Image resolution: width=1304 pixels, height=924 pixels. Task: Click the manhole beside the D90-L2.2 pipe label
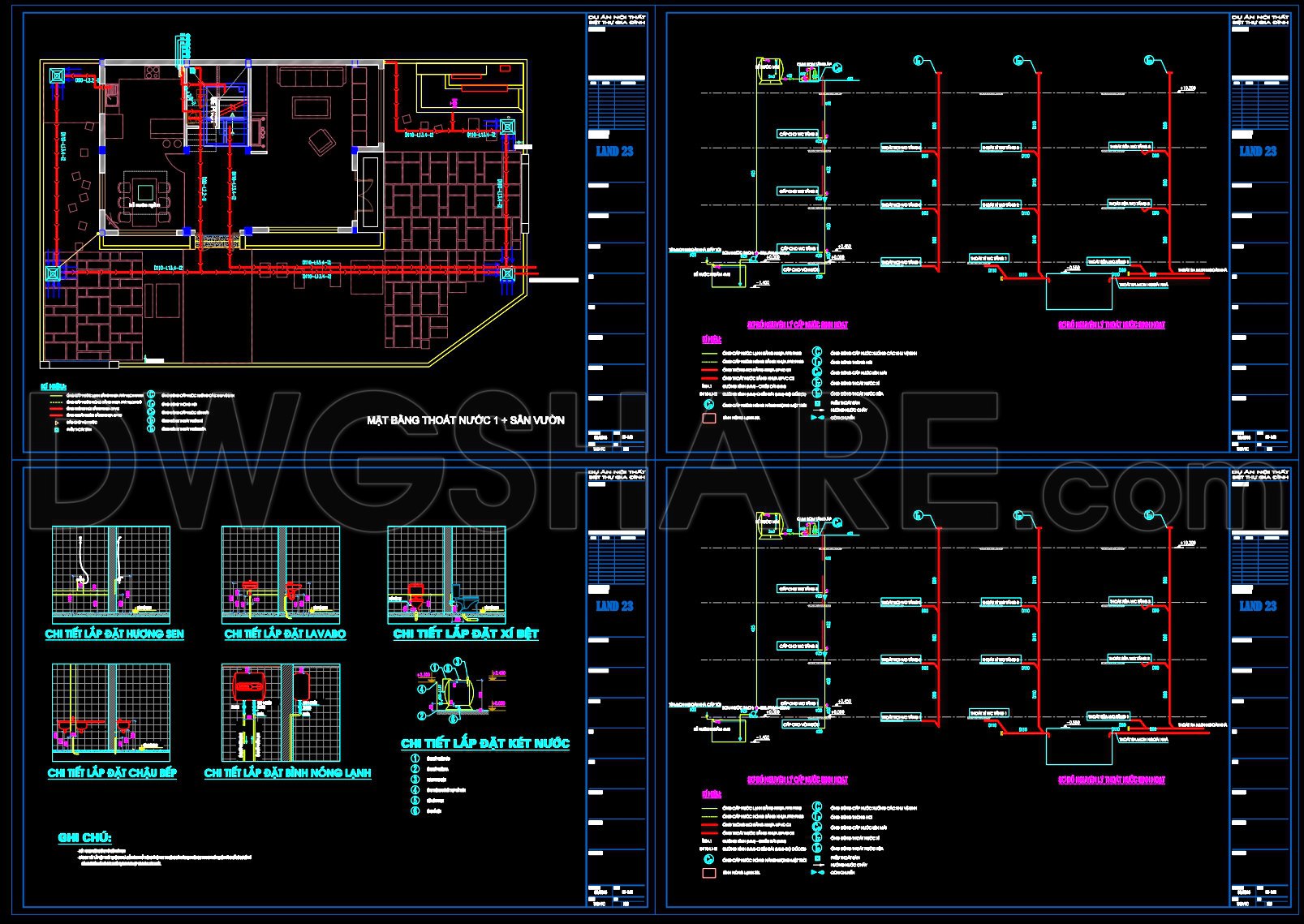click(57, 75)
